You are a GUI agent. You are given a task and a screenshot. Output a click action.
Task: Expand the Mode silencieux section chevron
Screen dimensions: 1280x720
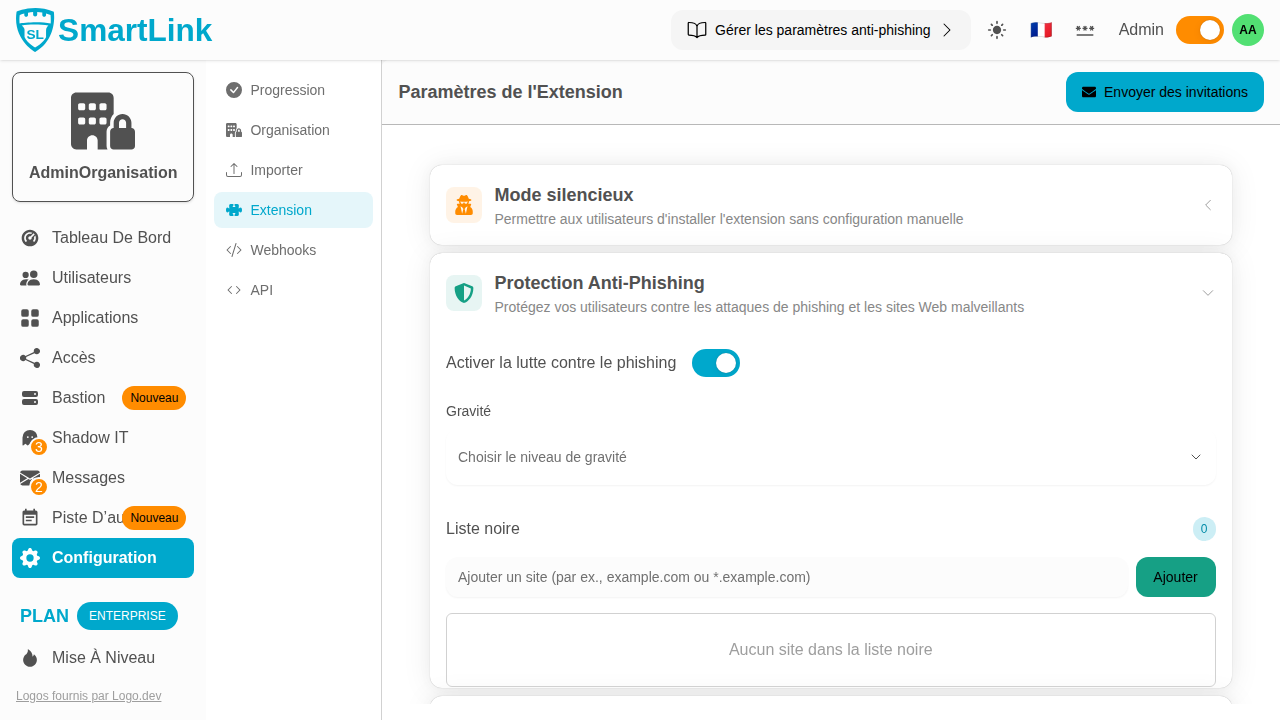pyautogui.click(x=1208, y=205)
